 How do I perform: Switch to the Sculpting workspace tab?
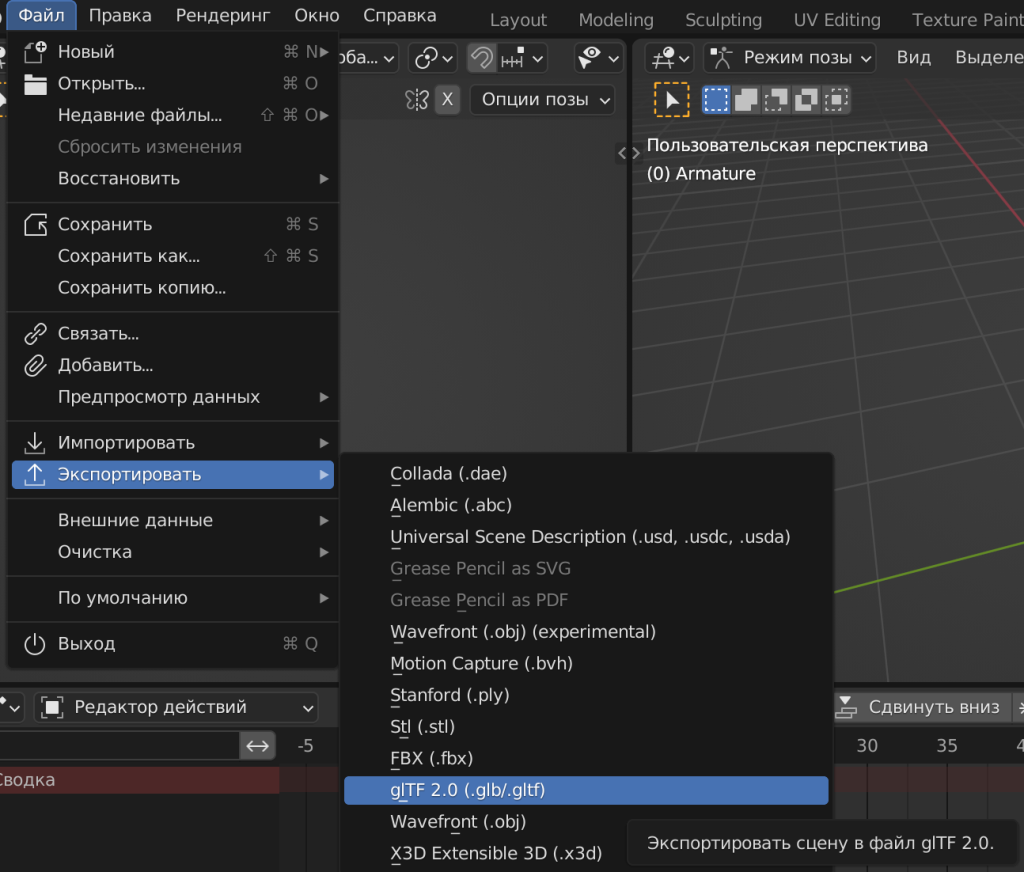[724, 20]
